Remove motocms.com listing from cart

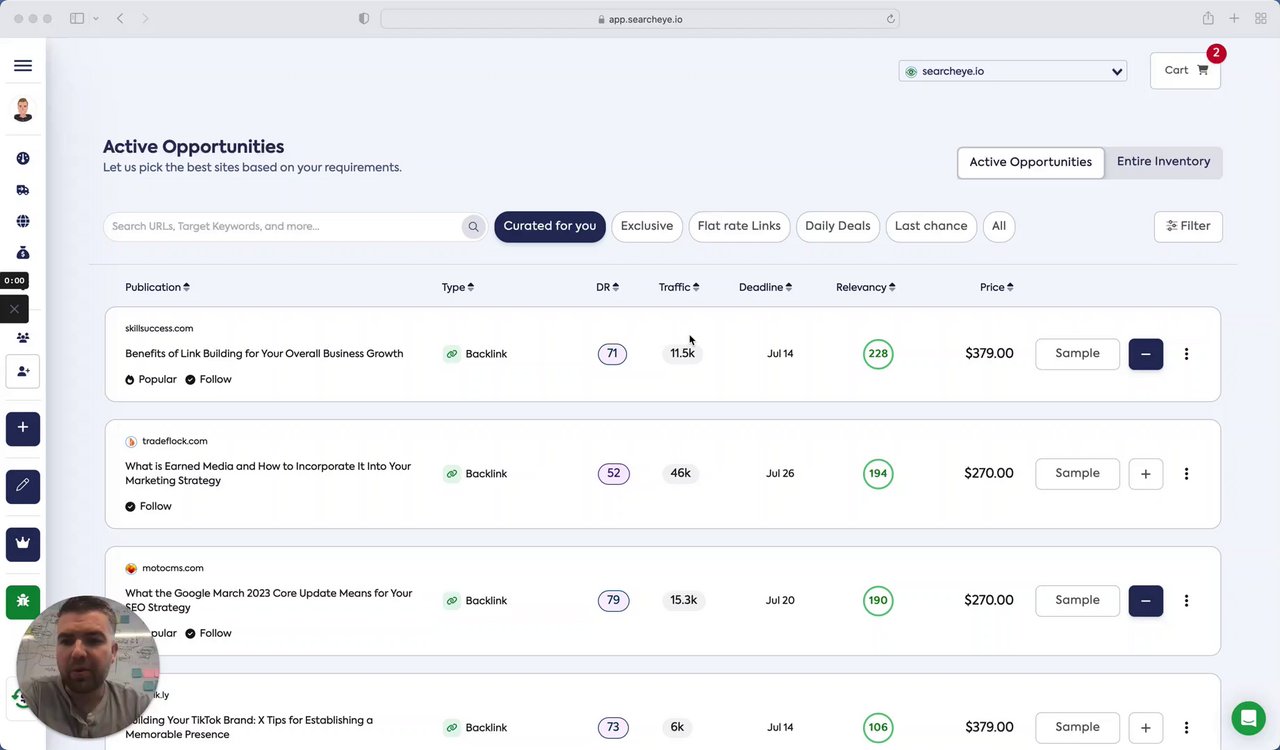[1145, 601]
